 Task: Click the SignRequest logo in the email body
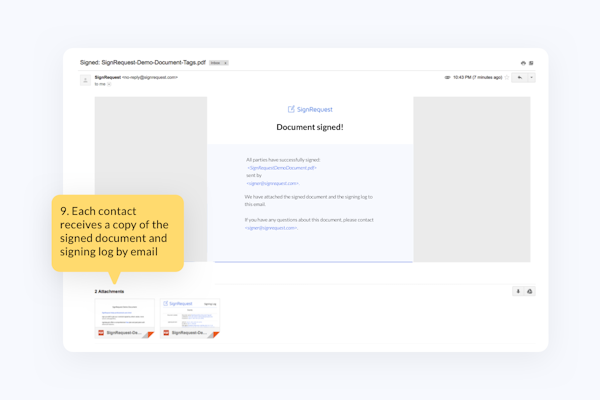pyautogui.click(x=310, y=109)
